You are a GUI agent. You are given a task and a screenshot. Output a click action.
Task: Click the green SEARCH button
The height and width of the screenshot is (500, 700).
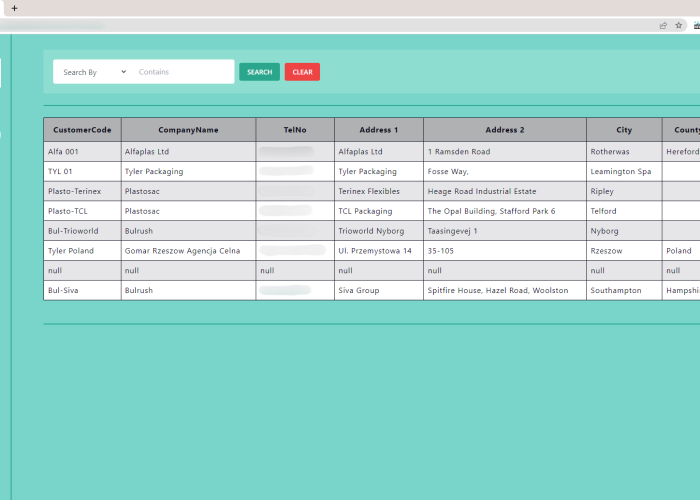[259, 72]
